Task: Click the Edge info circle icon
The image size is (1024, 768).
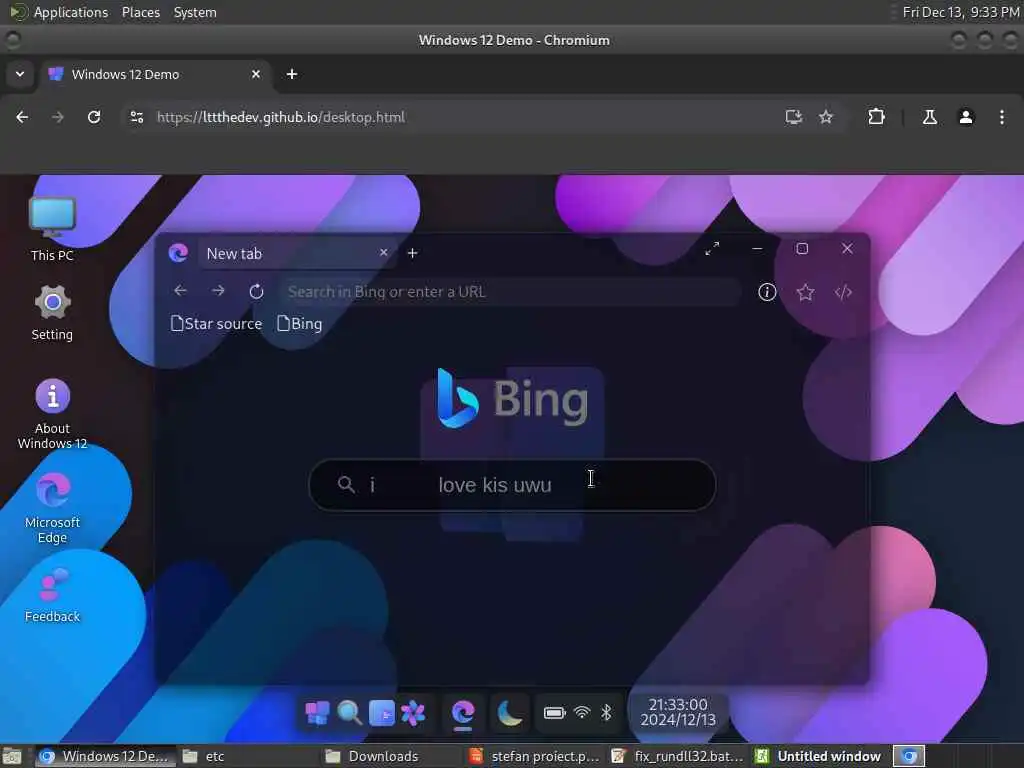Action: pos(767,292)
